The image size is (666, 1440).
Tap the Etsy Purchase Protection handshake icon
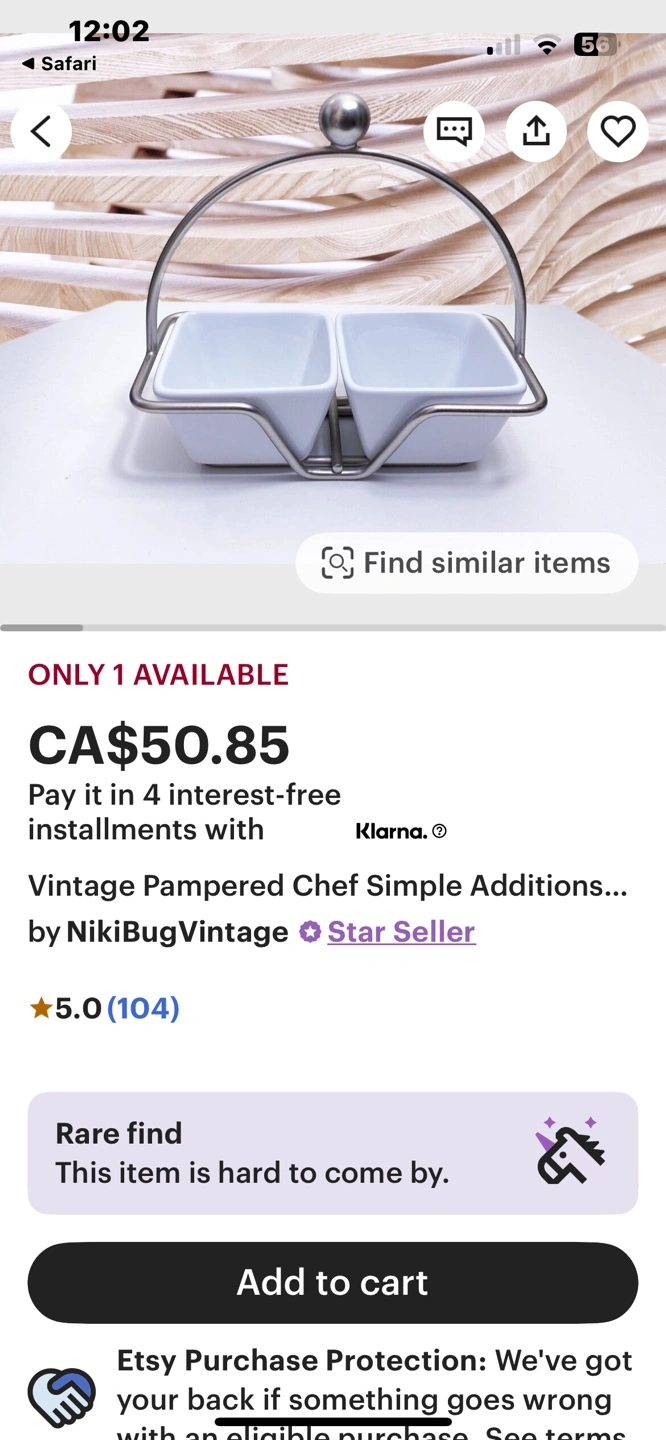[62, 1396]
